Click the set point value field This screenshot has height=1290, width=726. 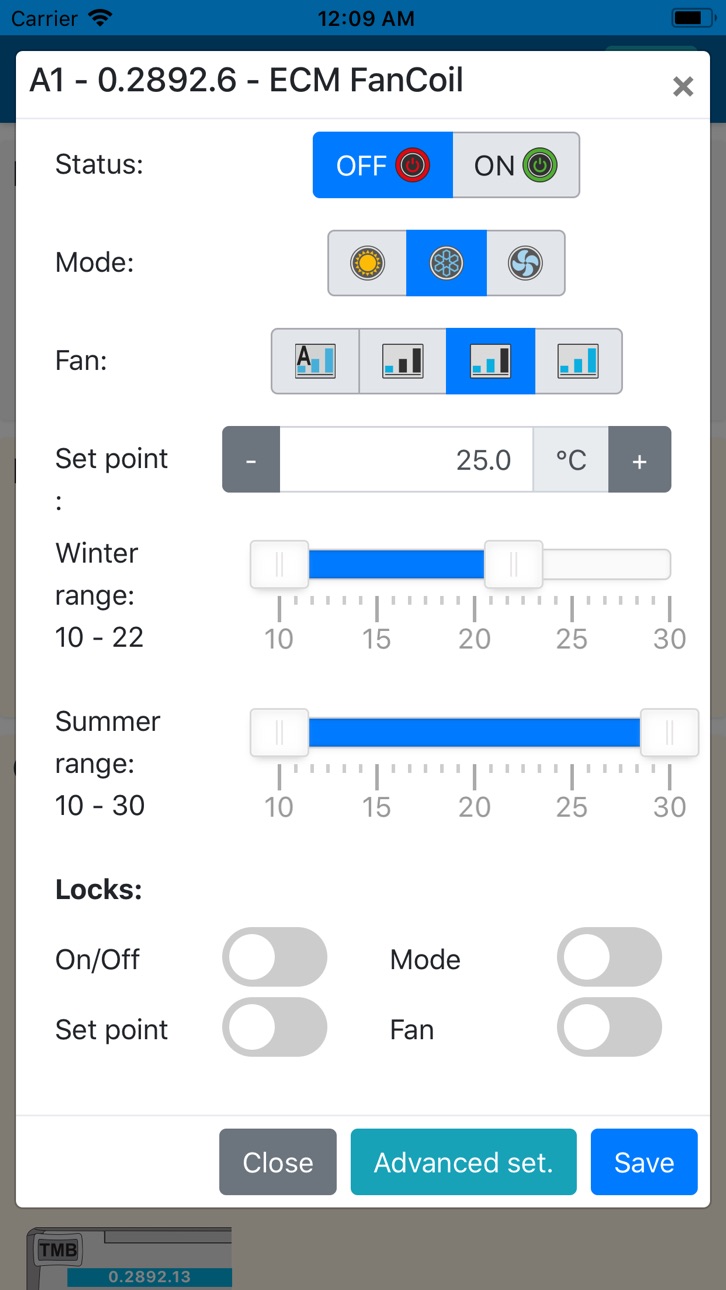[406, 460]
